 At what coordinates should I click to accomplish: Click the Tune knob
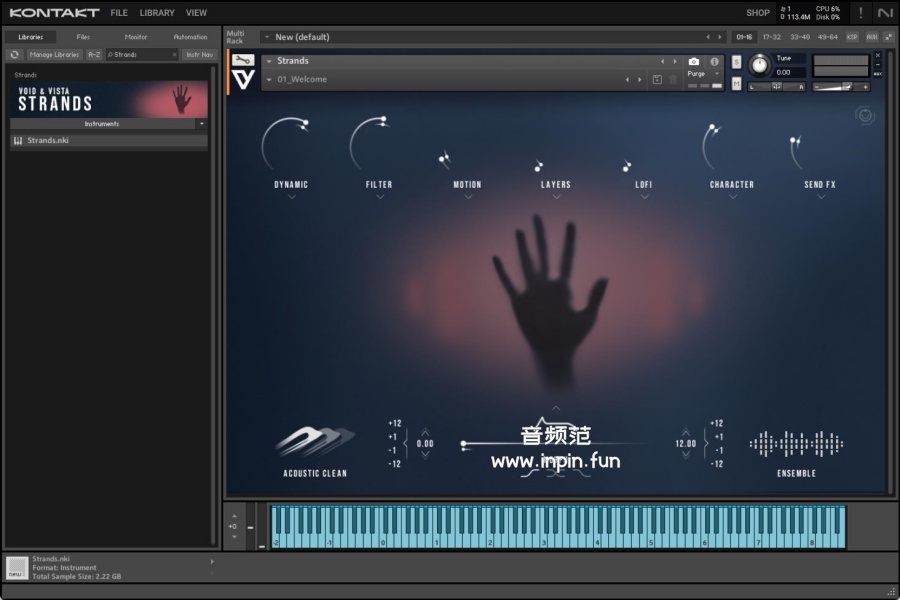click(760, 66)
